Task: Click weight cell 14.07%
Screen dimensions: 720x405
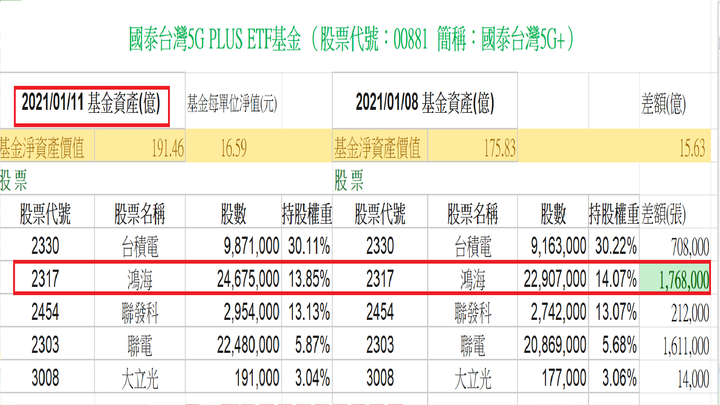Action: [x=616, y=279]
